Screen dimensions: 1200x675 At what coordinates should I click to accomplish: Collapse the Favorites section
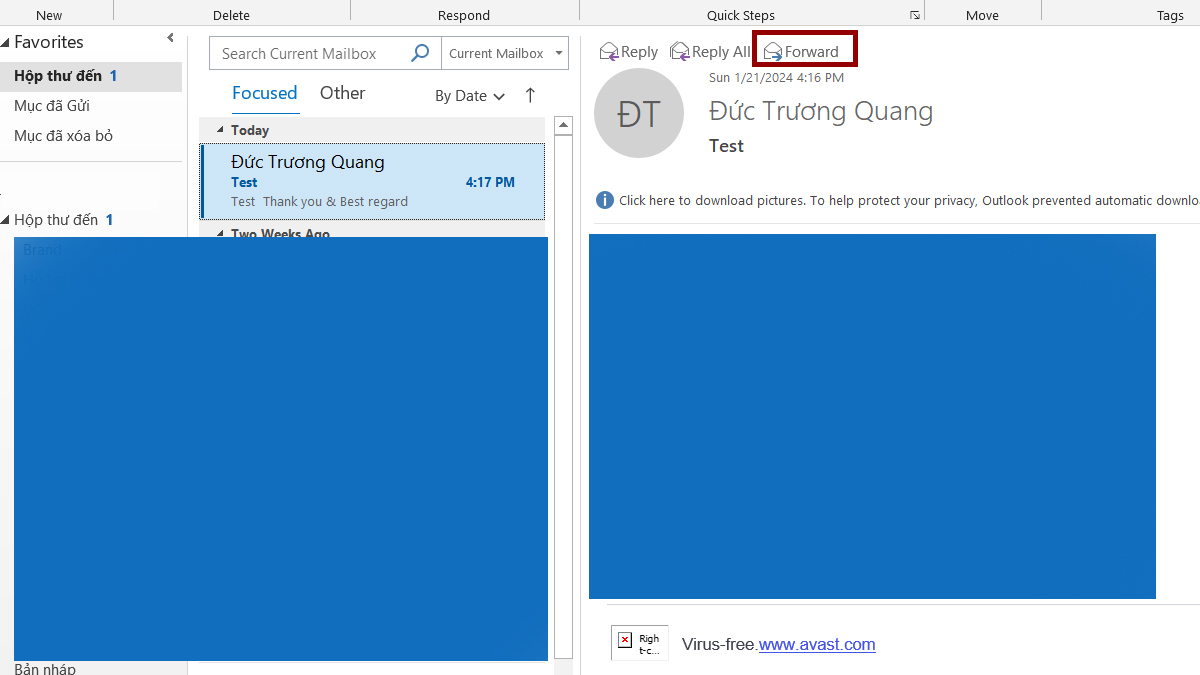[x=5, y=42]
